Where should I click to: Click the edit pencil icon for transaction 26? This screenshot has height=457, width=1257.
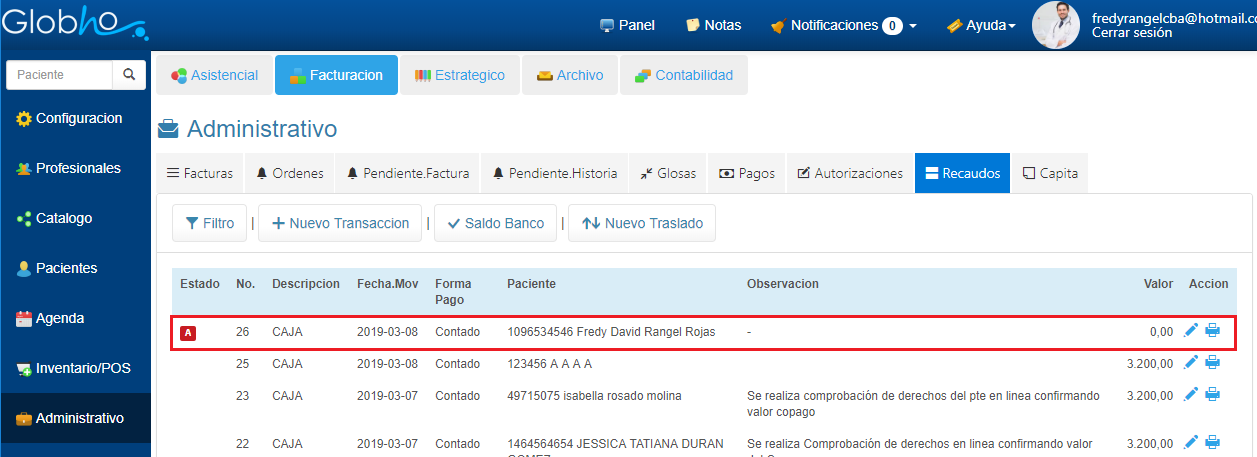[1190, 331]
